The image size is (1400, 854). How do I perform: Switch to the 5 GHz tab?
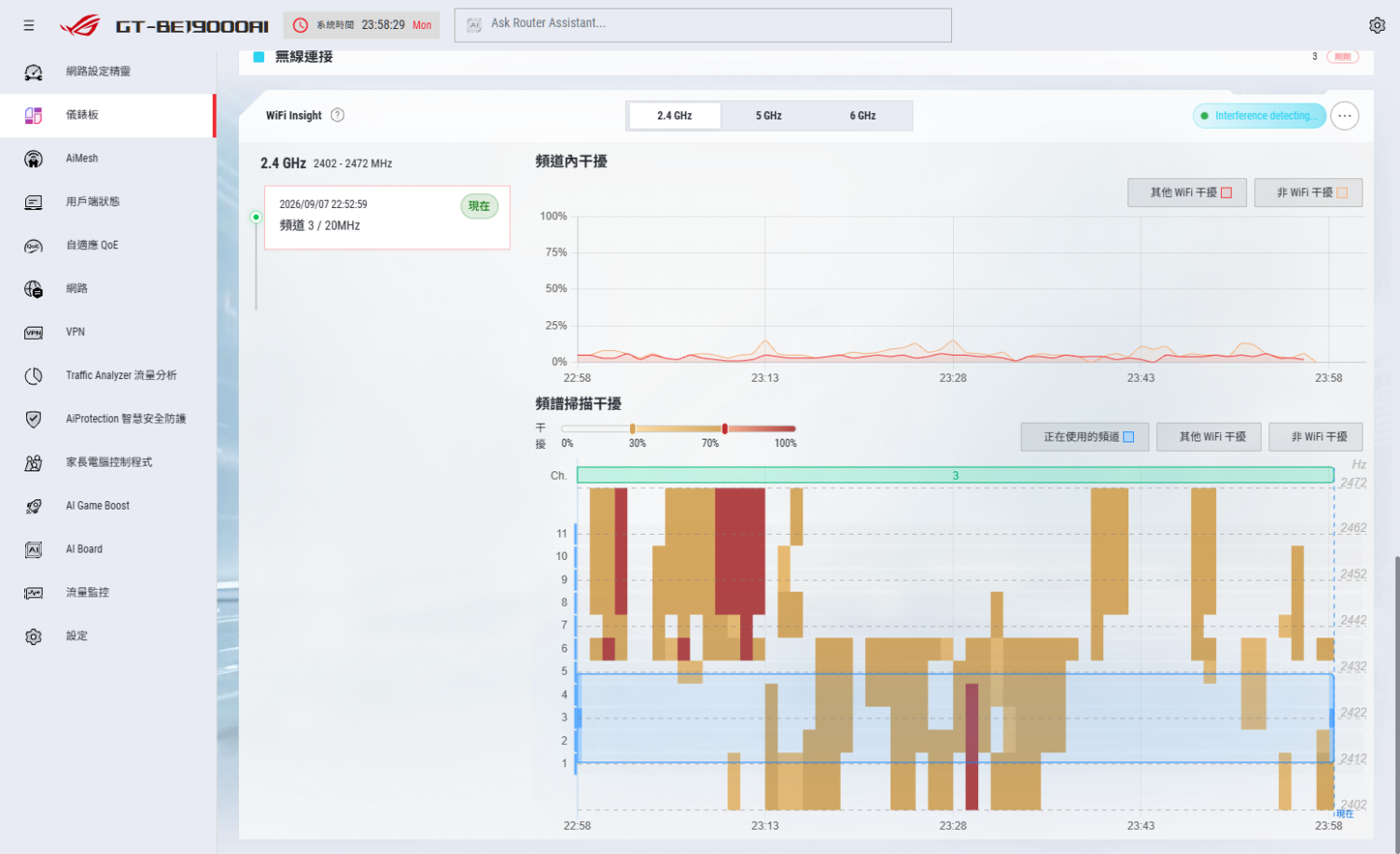coord(769,116)
